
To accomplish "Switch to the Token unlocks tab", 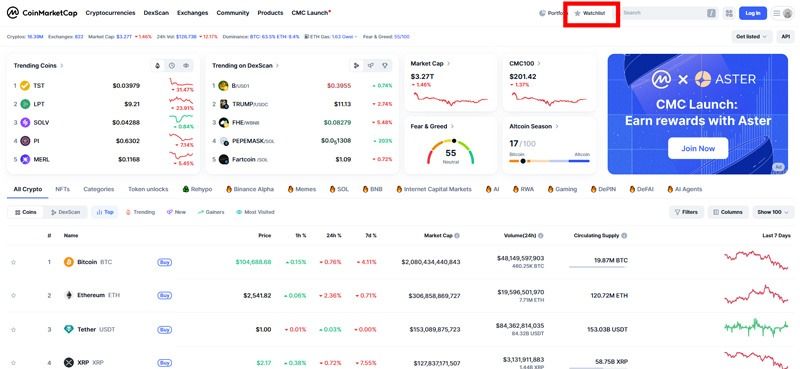I will (x=148, y=189).
